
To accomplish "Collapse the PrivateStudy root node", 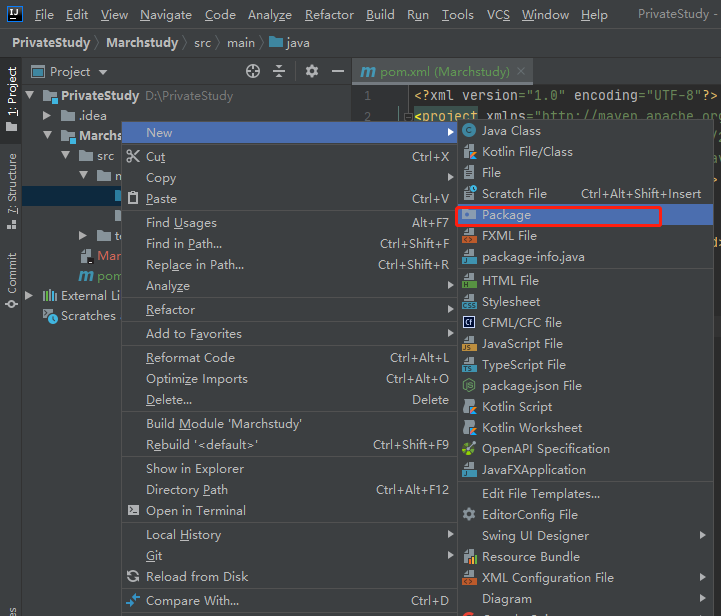I will (30, 95).
